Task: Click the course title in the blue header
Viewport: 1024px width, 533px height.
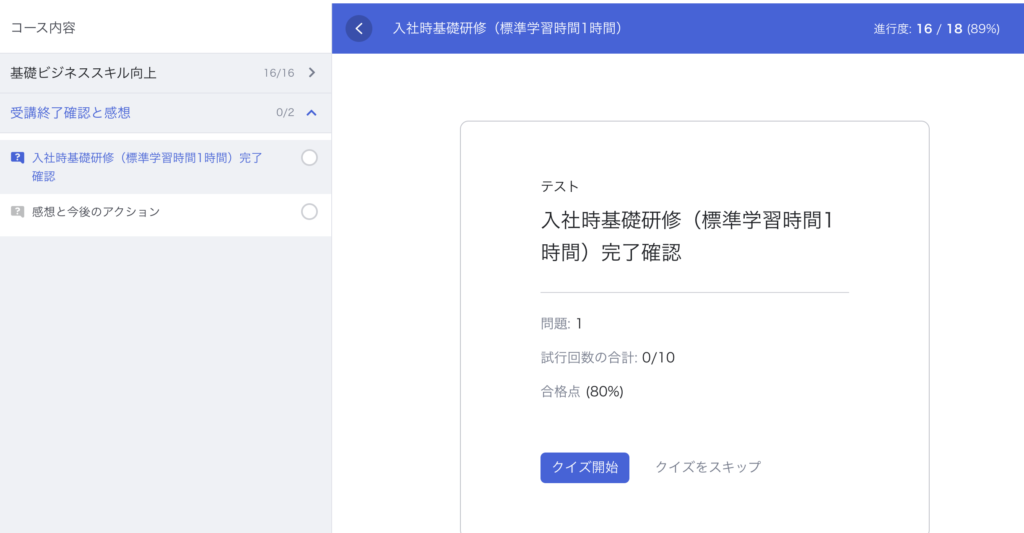Action: (x=508, y=29)
